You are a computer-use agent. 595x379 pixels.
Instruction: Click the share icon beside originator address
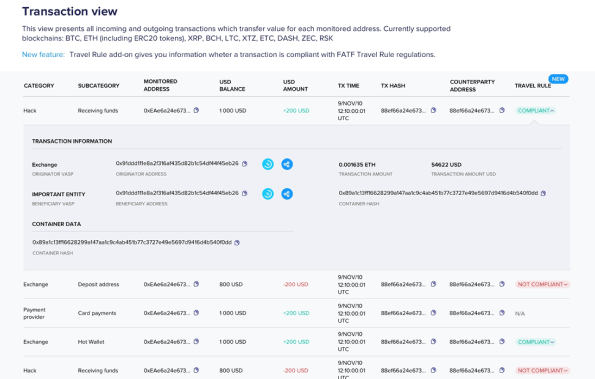click(287, 164)
